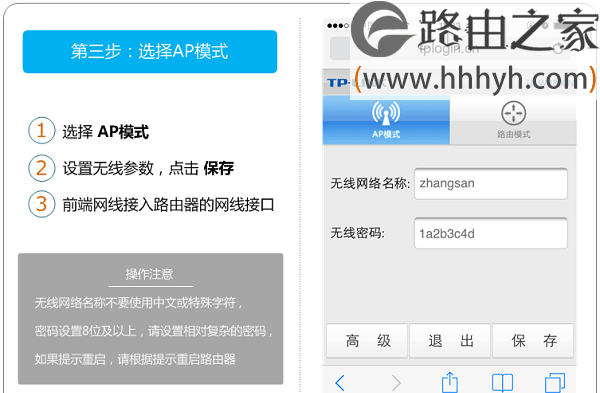Screen dimensions: 600x393
Task: Switch to the 路由模式 tab
Action: point(514,120)
